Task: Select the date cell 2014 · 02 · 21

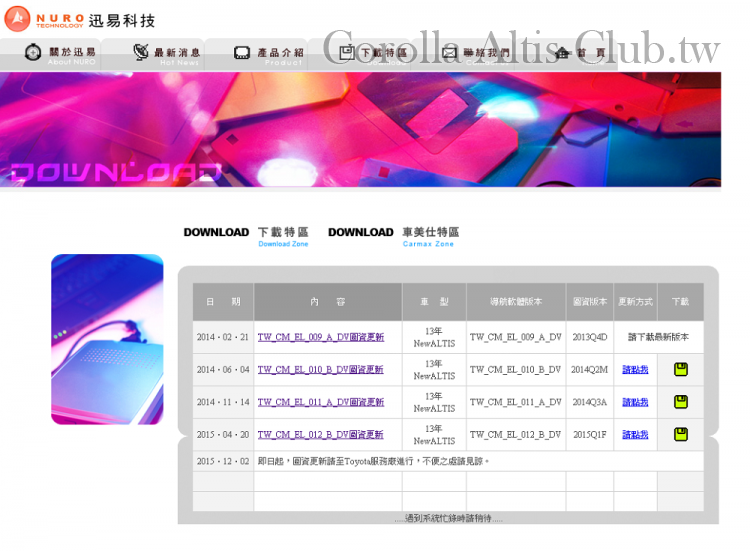Action: click(223, 337)
